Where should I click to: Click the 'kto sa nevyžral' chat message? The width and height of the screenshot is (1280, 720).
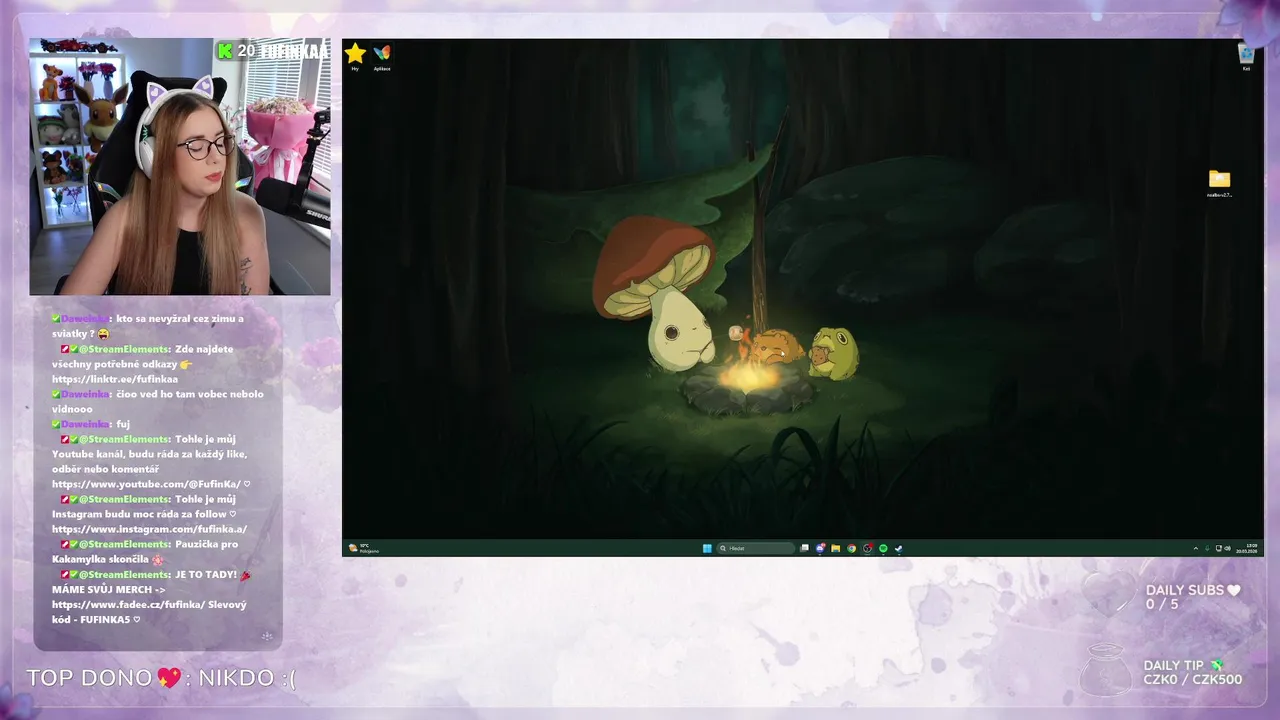(x=148, y=326)
